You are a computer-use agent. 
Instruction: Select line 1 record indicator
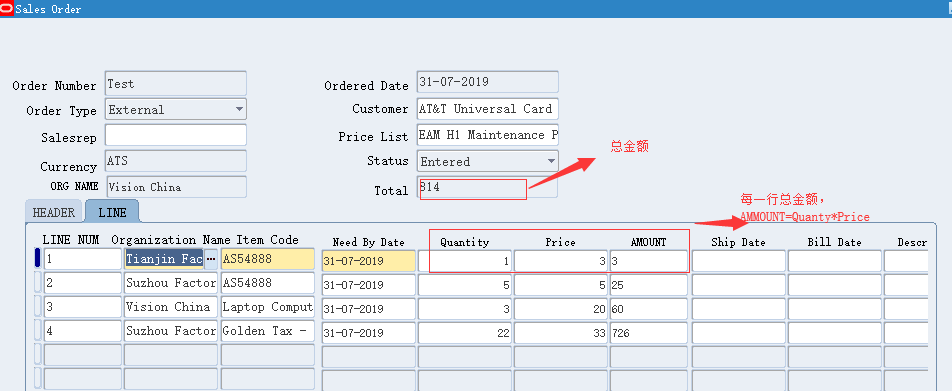tap(38, 259)
